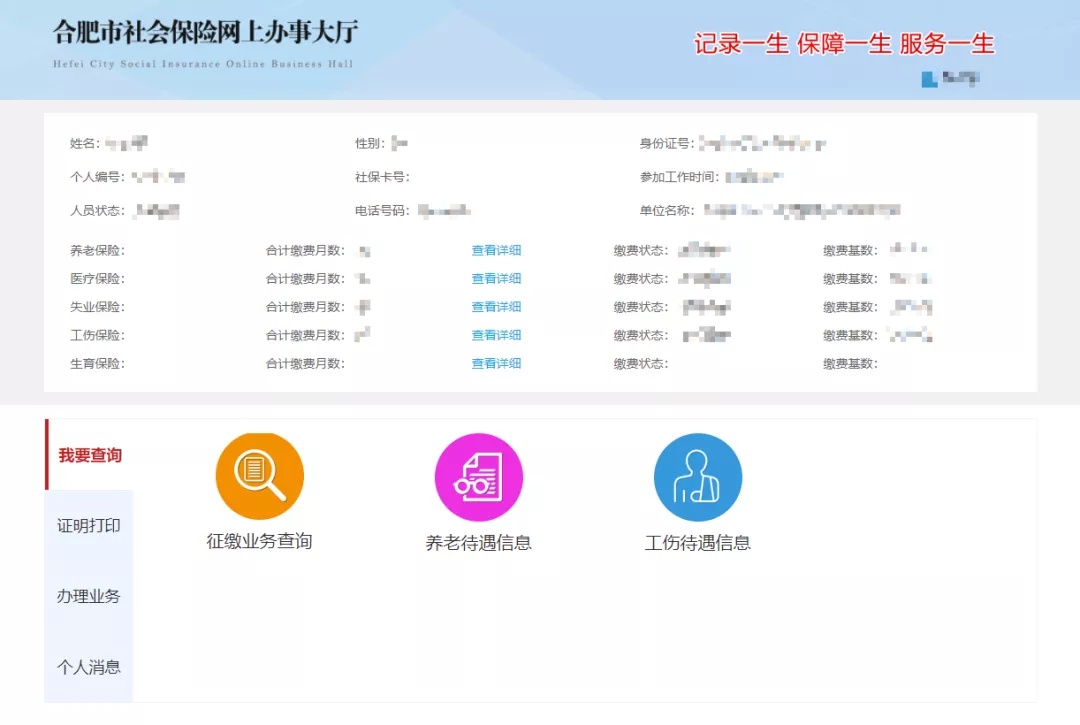Screen dimensions: 1080x725
Task: Switch to the 证明打印 sidebar tab
Action: (x=87, y=525)
